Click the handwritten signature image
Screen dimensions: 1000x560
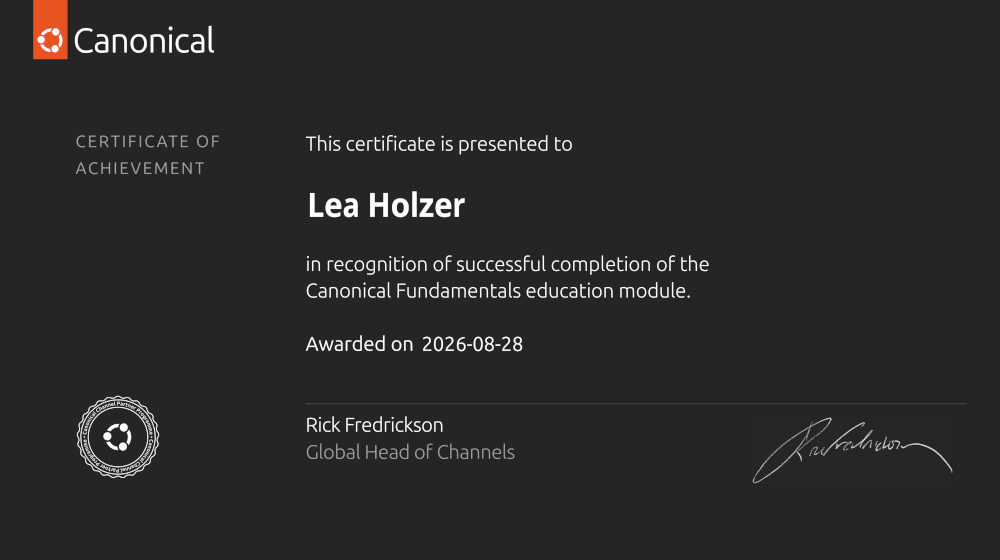click(853, 450)
